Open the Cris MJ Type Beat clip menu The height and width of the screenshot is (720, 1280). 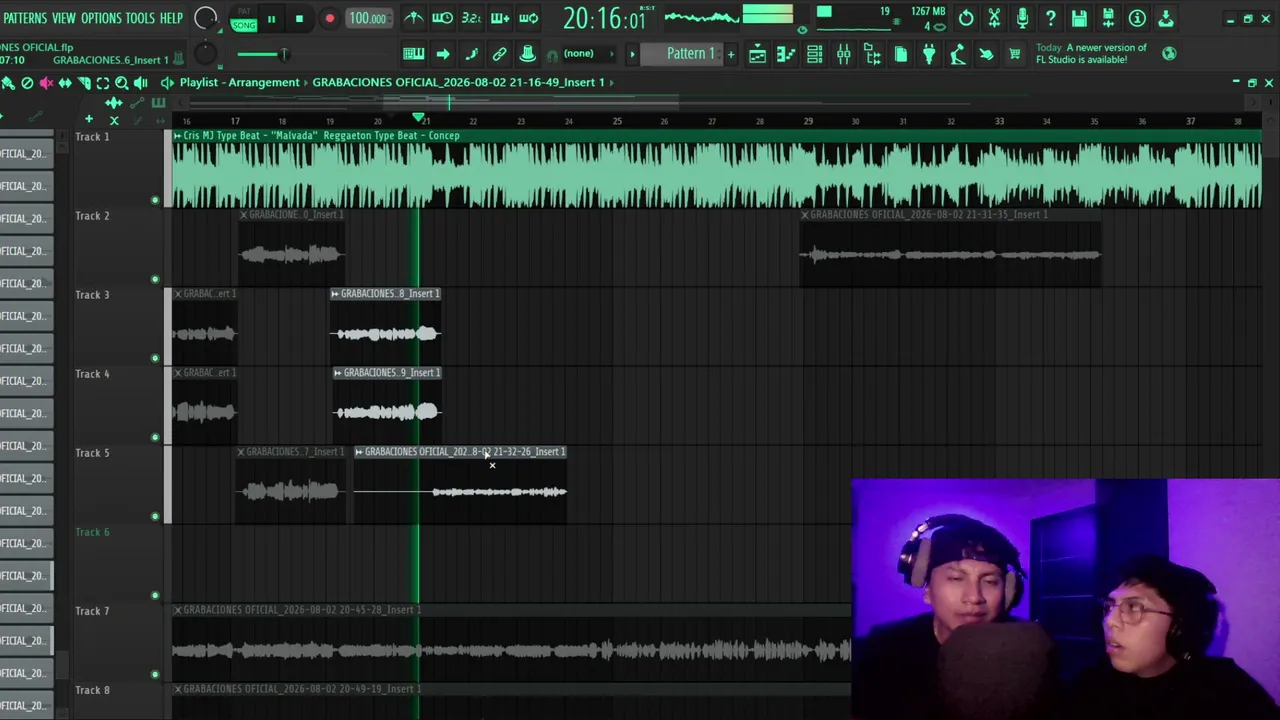[178, 136]
